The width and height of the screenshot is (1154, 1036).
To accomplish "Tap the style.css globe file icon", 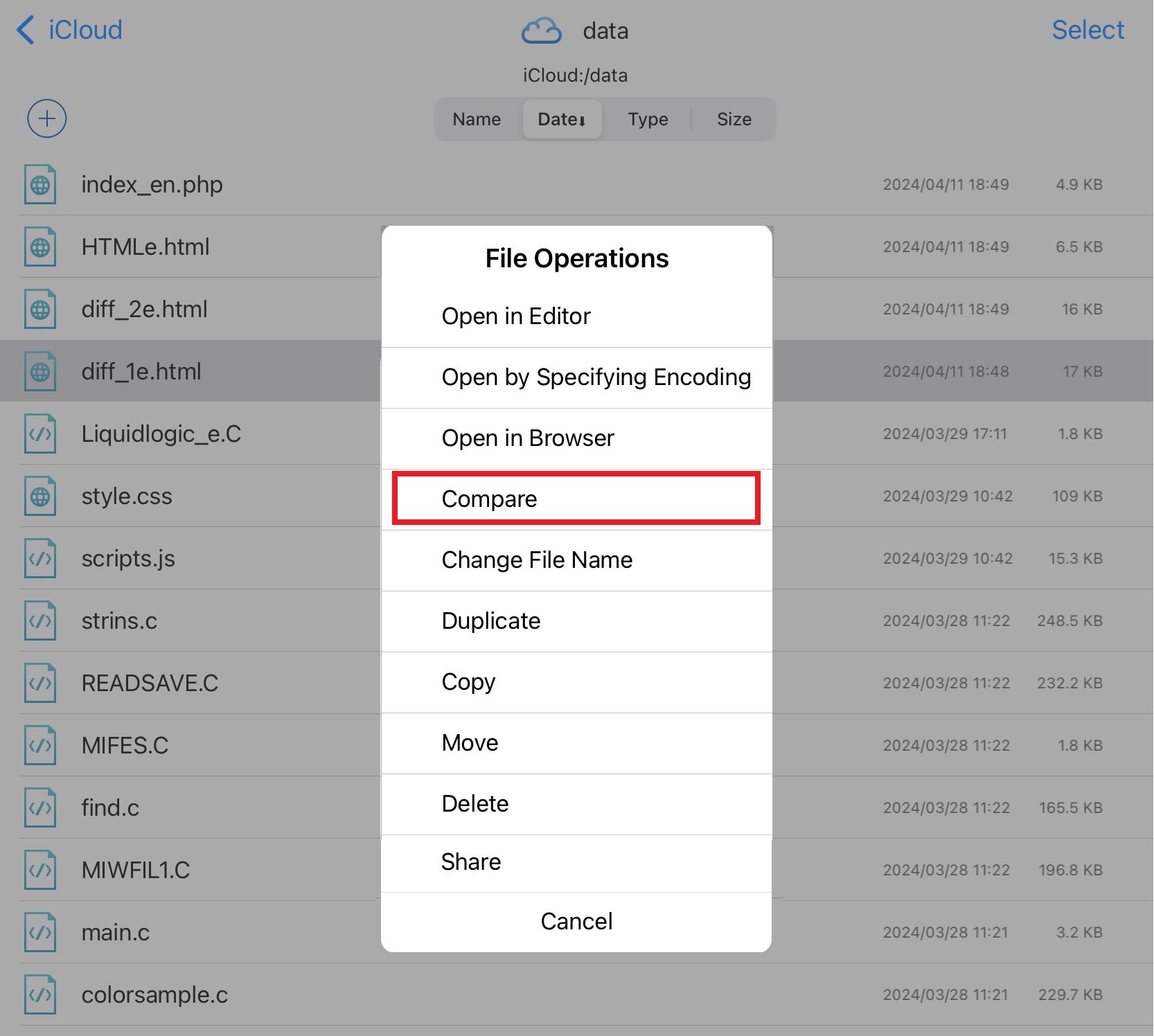I will (x=40, y=497).
